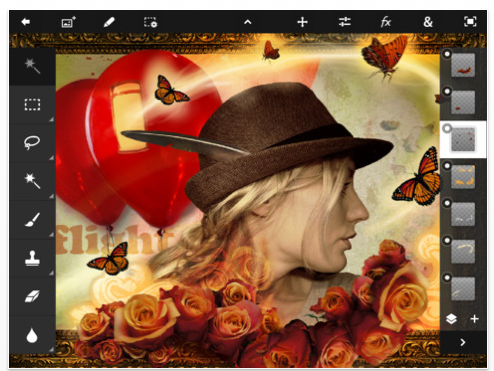Open the fx effects menu
The image size is (494, 371).
[386, 22]
